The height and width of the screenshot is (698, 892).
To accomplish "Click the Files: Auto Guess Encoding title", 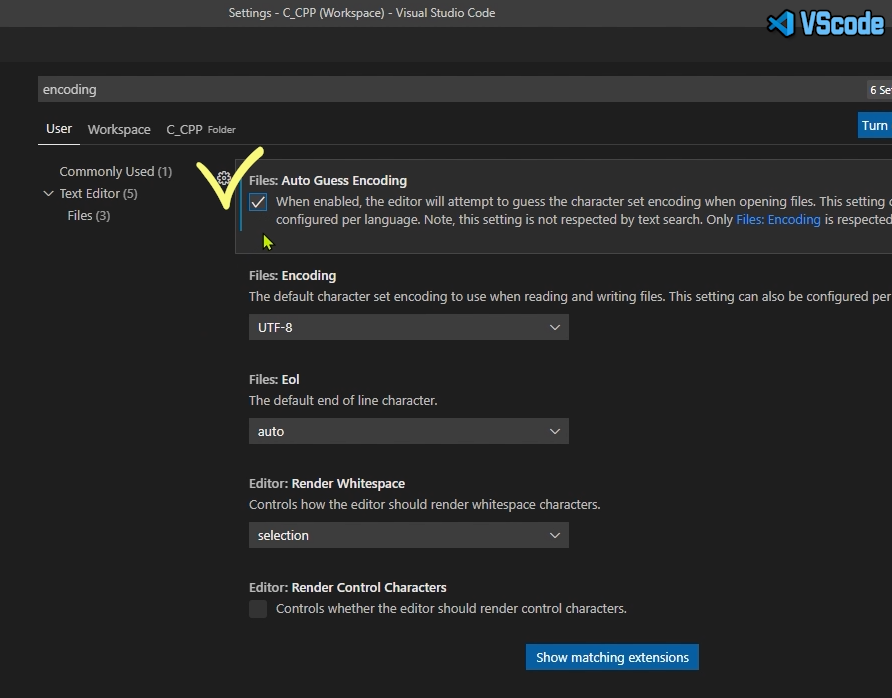I will 328,180.
